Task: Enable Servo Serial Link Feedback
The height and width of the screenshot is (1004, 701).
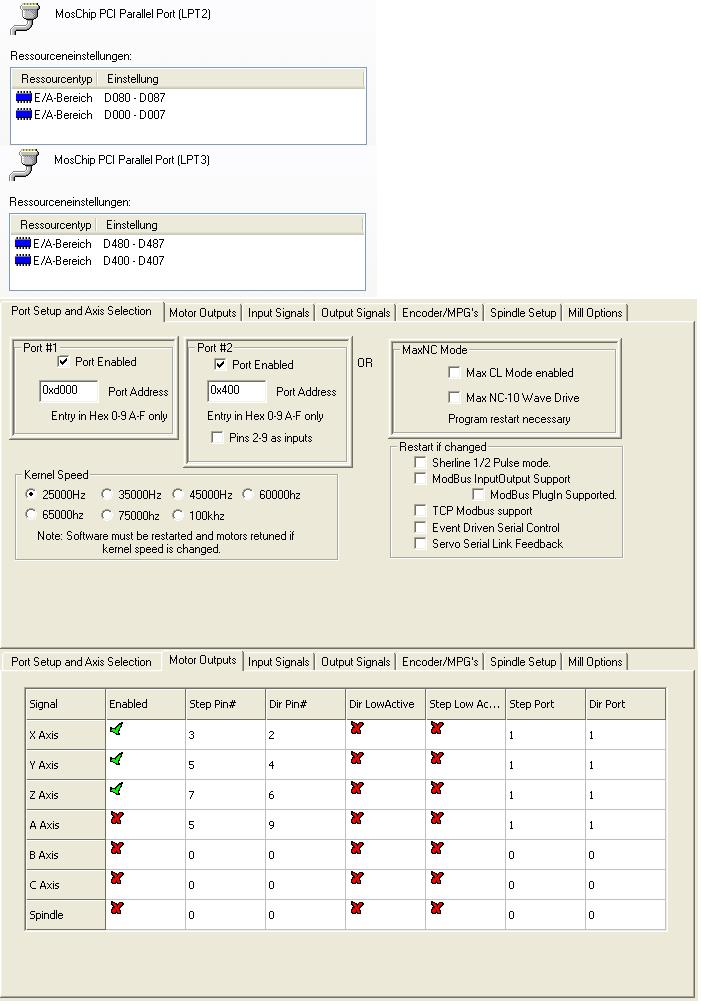Action: 420,544
